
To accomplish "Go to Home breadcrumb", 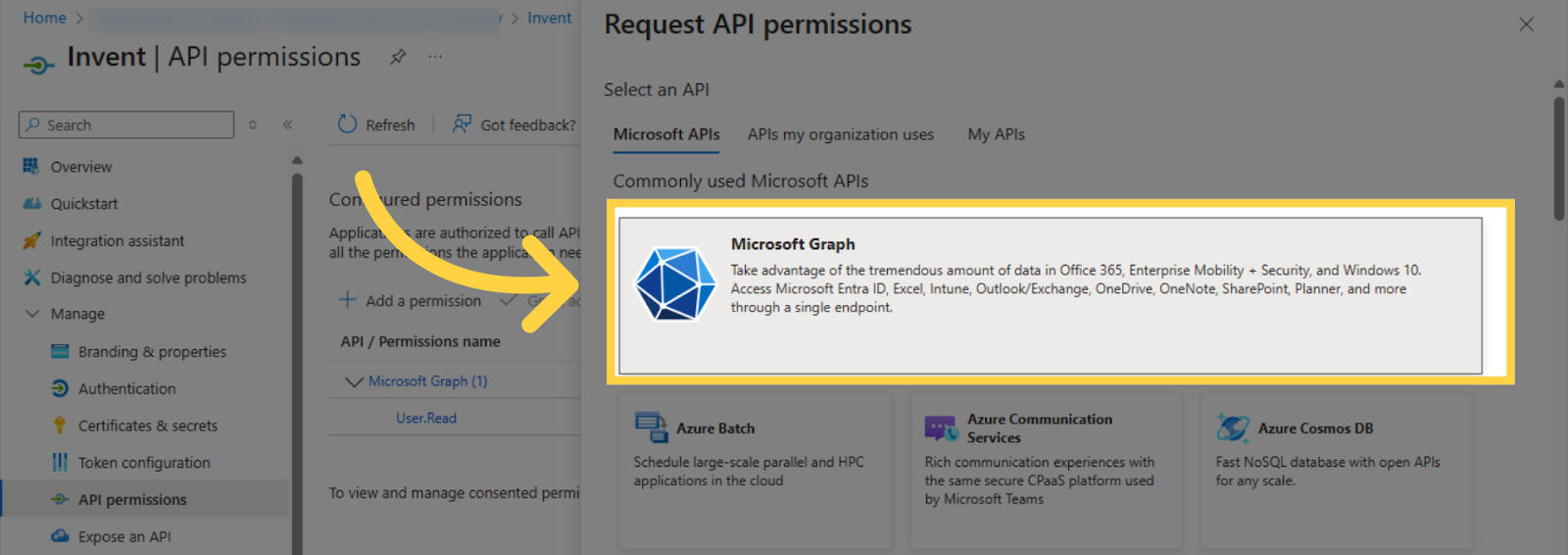I will point(45,18).
